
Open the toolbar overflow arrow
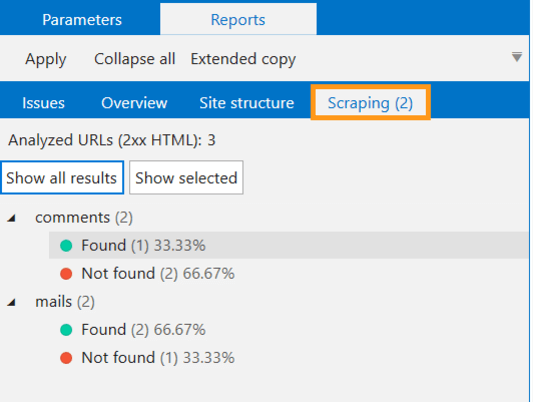click(x=517, y=57)
